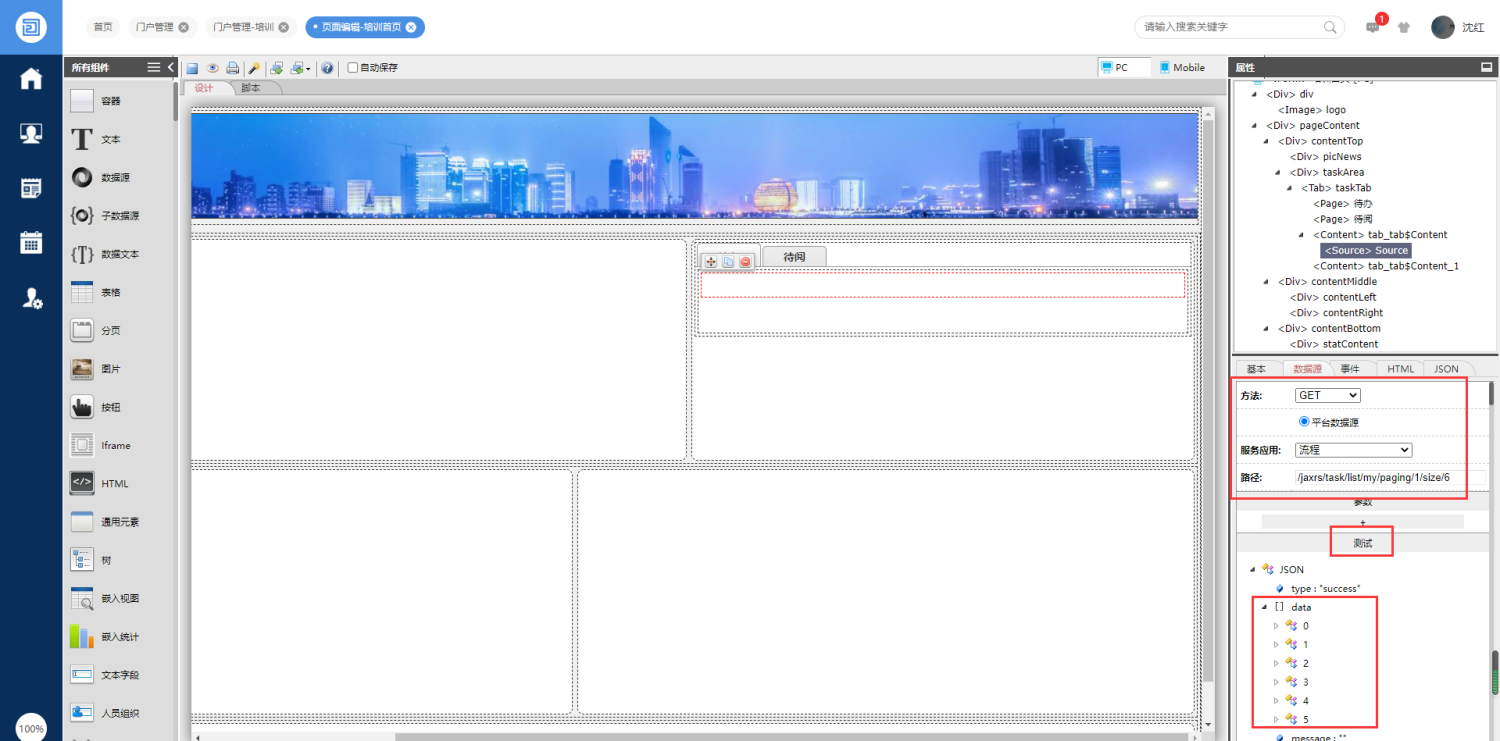Switch to the 脚本 tab
Viewport: 1500px width, 741px height.
pyautogui.click(x=251, y=88)
